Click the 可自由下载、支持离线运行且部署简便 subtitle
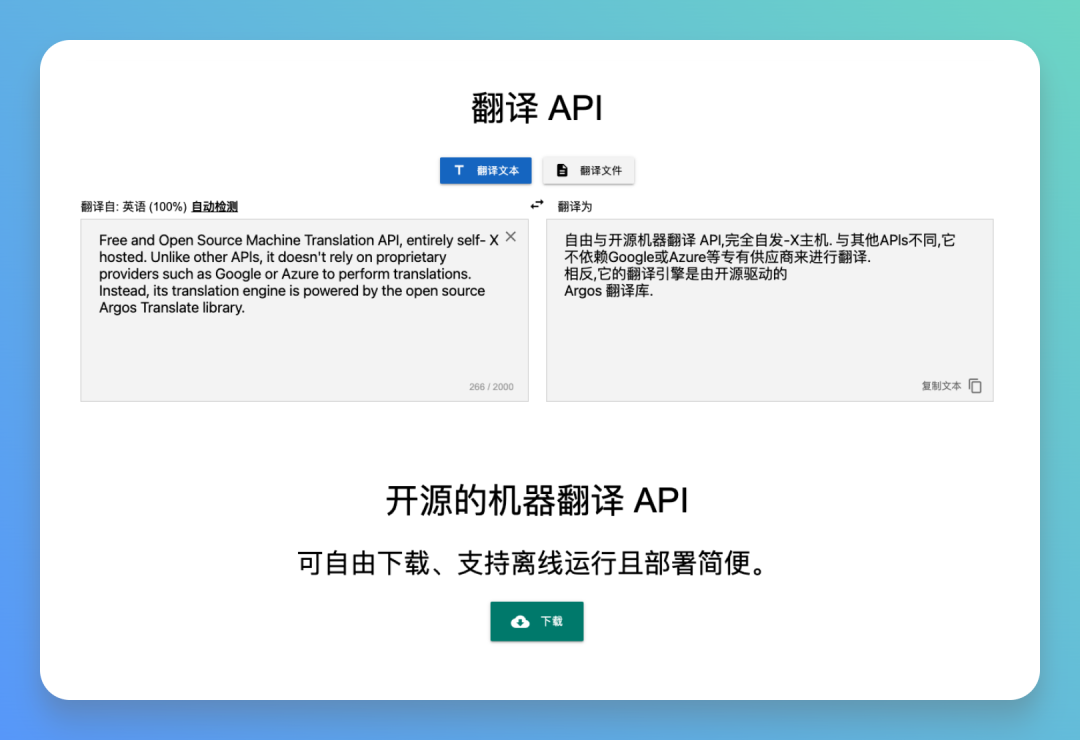 click(532, 564)
